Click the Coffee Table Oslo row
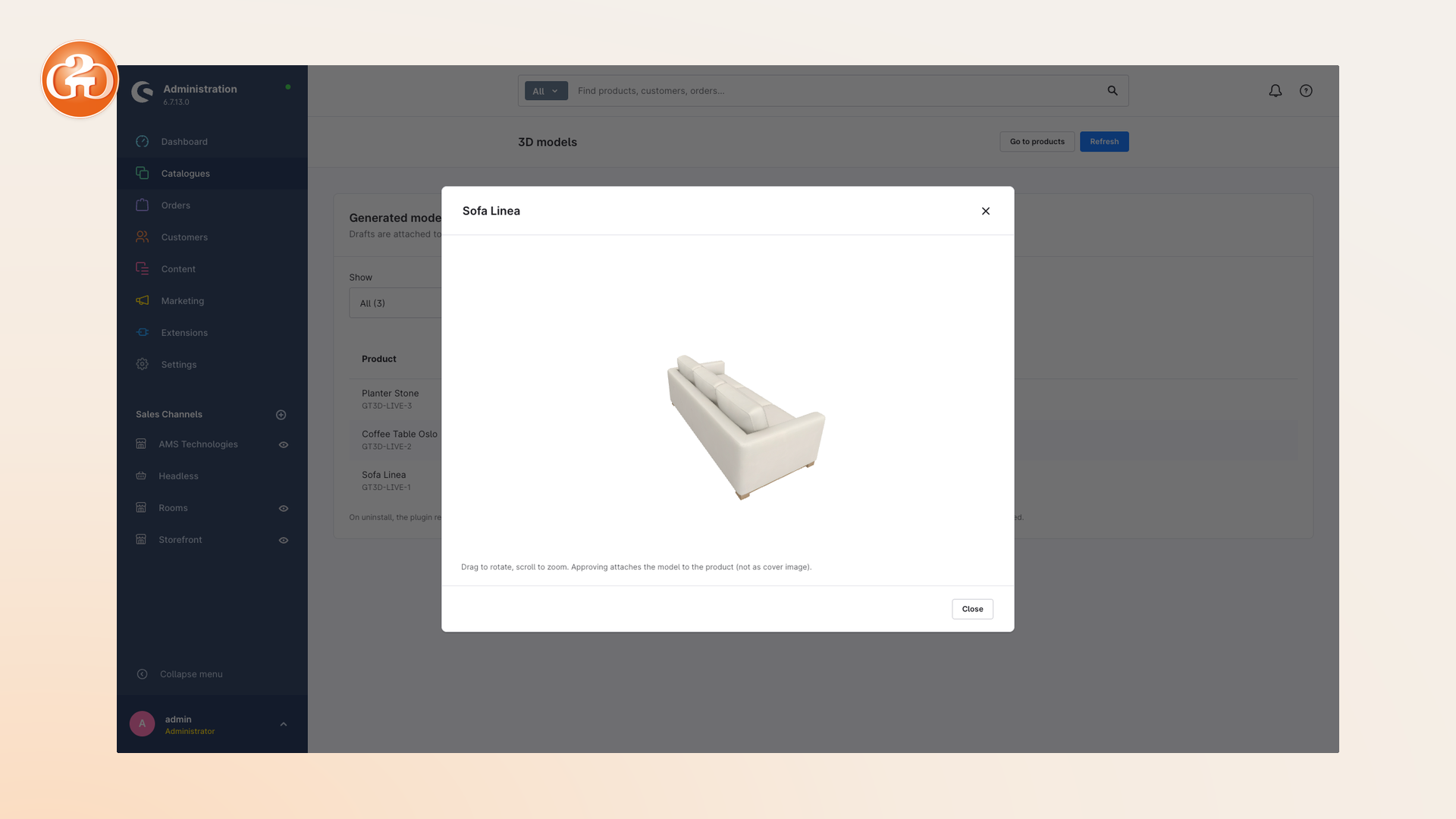1456x819 pixels. [395, 440]
